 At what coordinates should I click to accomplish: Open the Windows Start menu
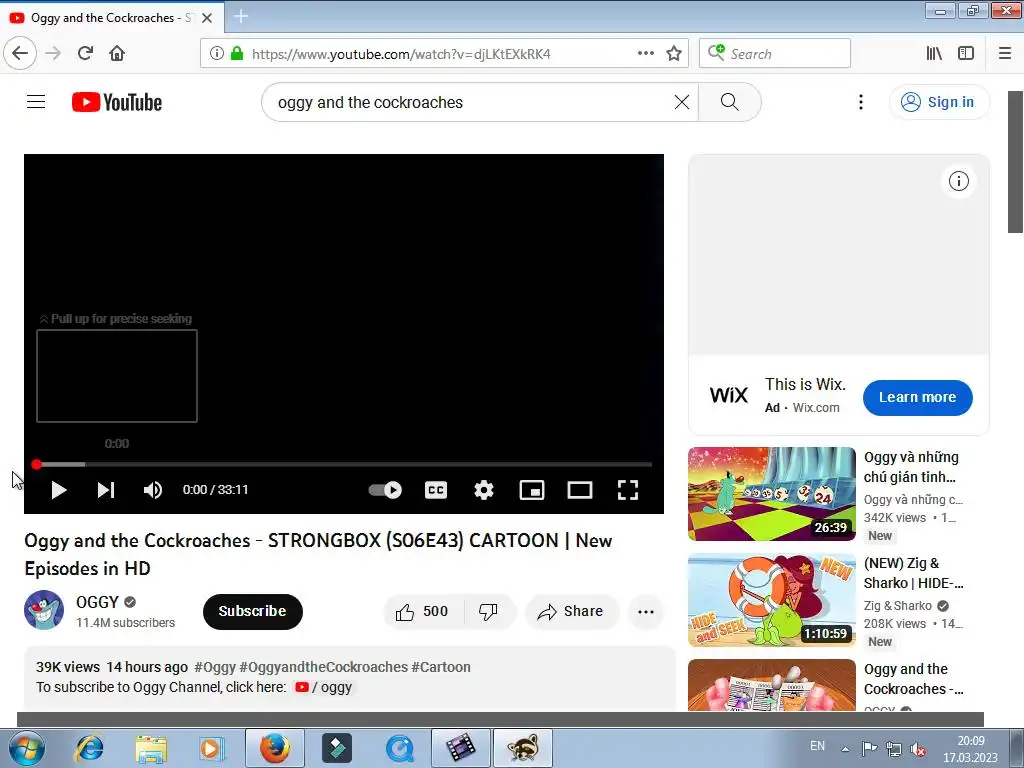(26, 748)
